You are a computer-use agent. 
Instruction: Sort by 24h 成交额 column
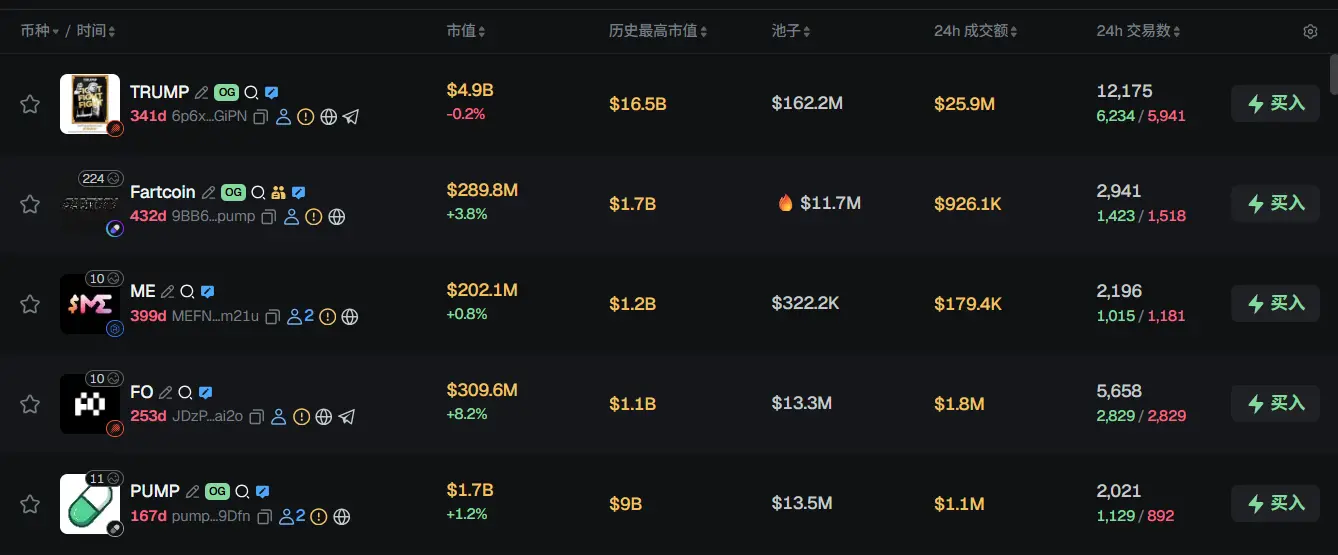(x=975, y=31)
